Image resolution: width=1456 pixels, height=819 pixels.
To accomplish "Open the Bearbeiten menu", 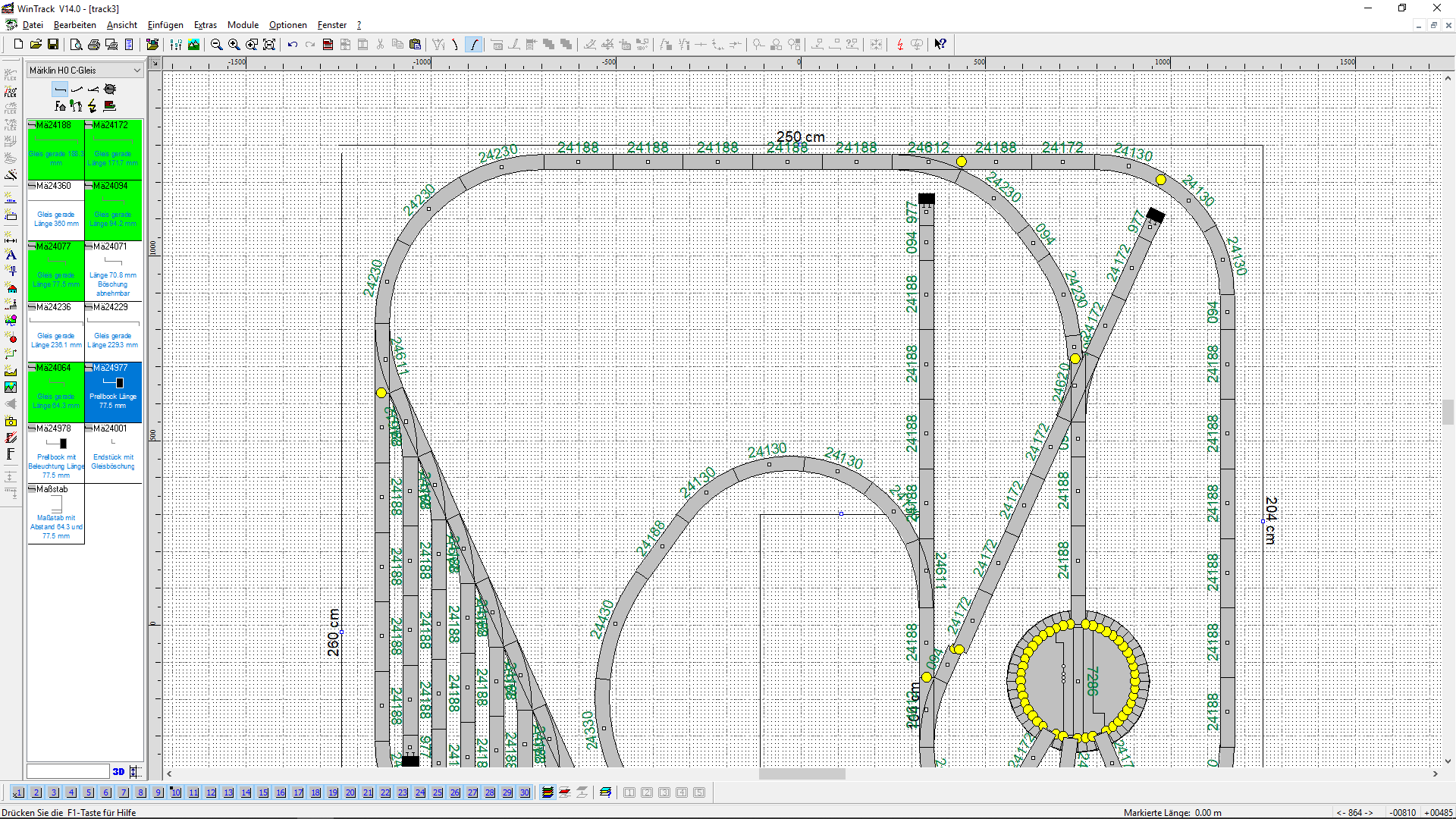I will tap(75, 25).
